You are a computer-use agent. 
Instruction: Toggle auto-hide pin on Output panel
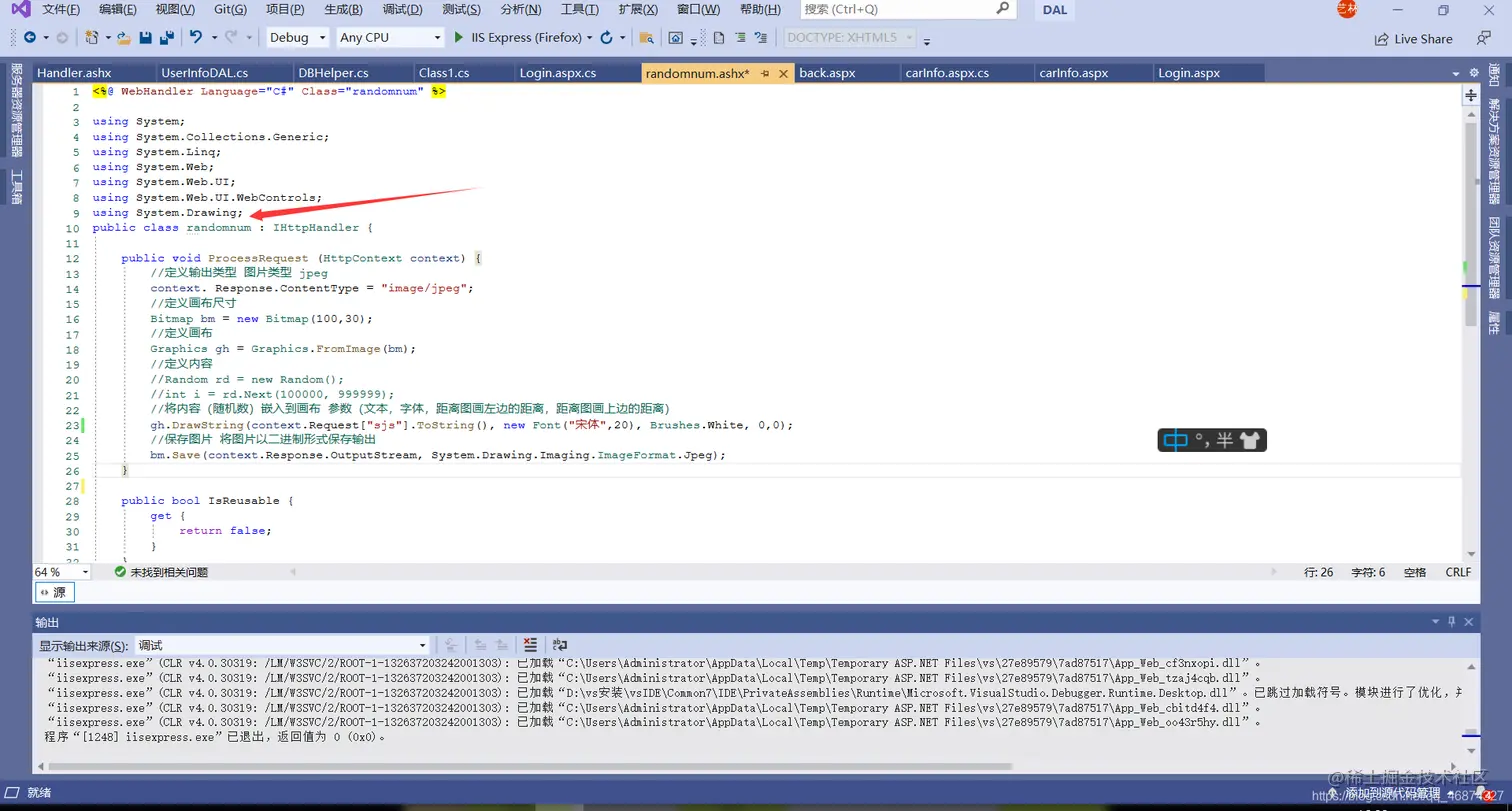(1452, 622)
